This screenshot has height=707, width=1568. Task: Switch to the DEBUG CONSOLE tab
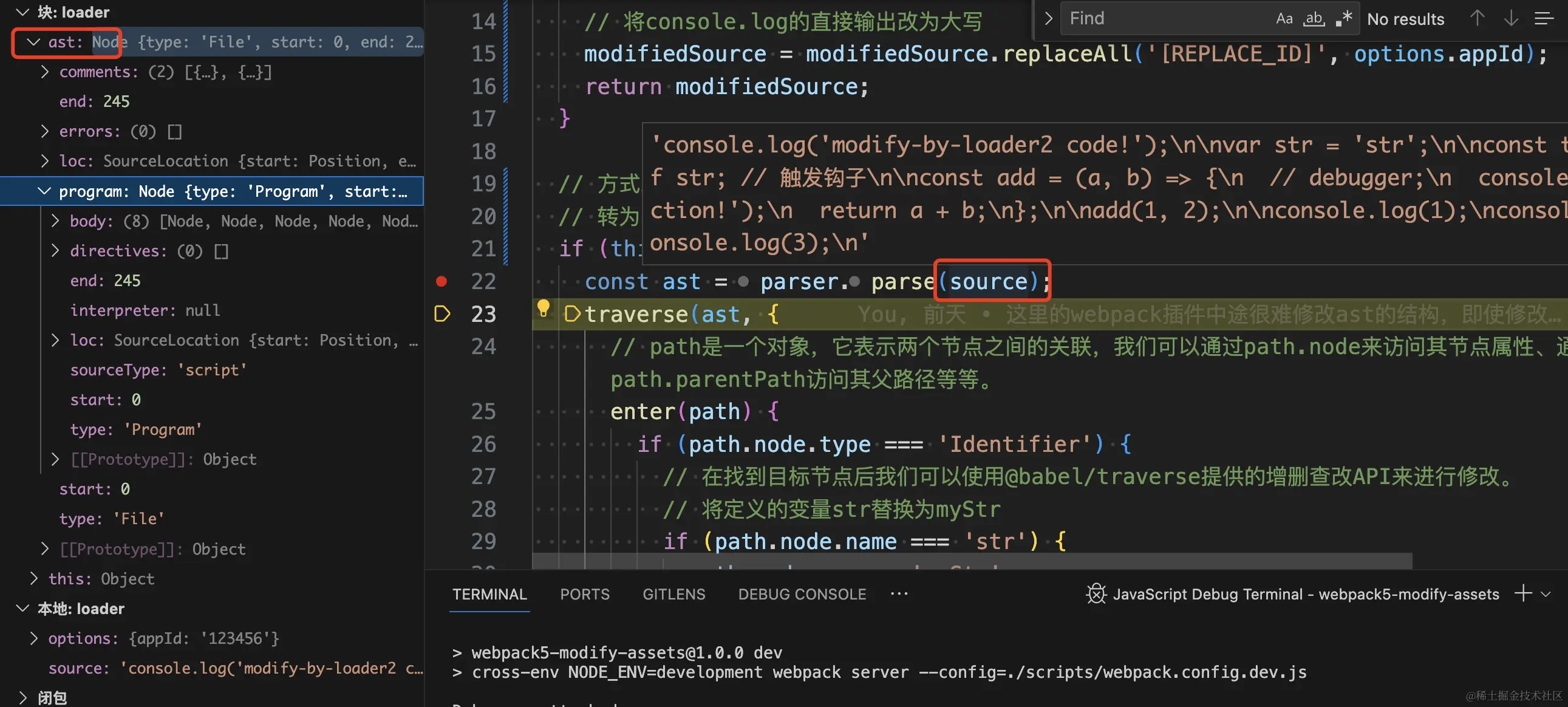click(802, 594)
